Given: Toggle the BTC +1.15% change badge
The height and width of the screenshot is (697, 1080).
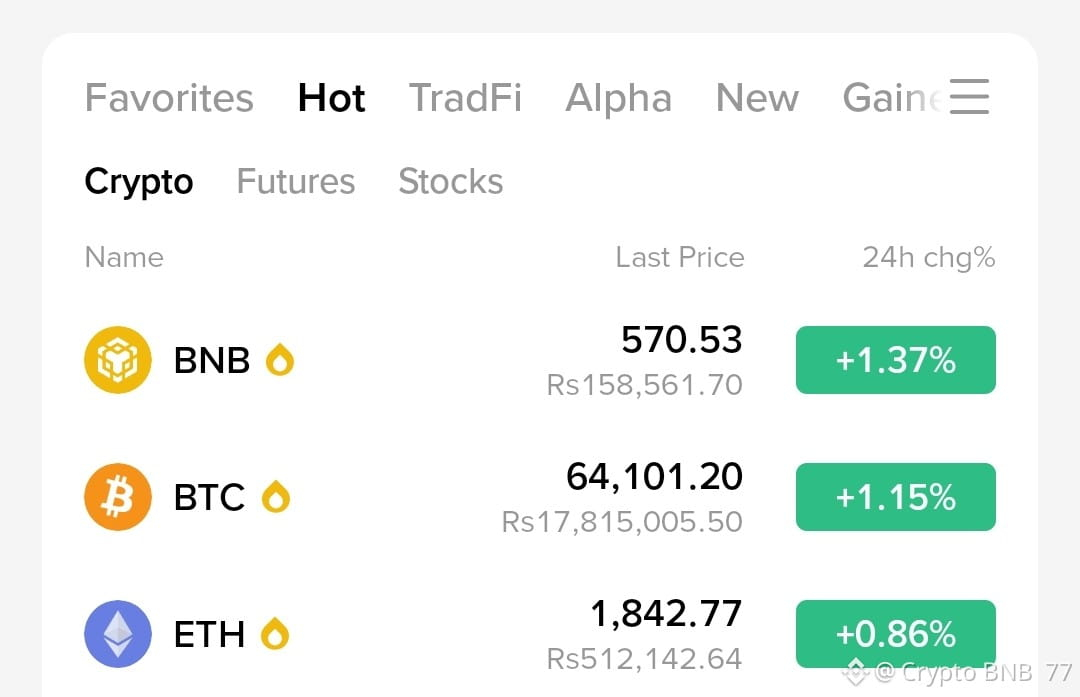Looking at the screenshot, I should [x=895, y=497].
